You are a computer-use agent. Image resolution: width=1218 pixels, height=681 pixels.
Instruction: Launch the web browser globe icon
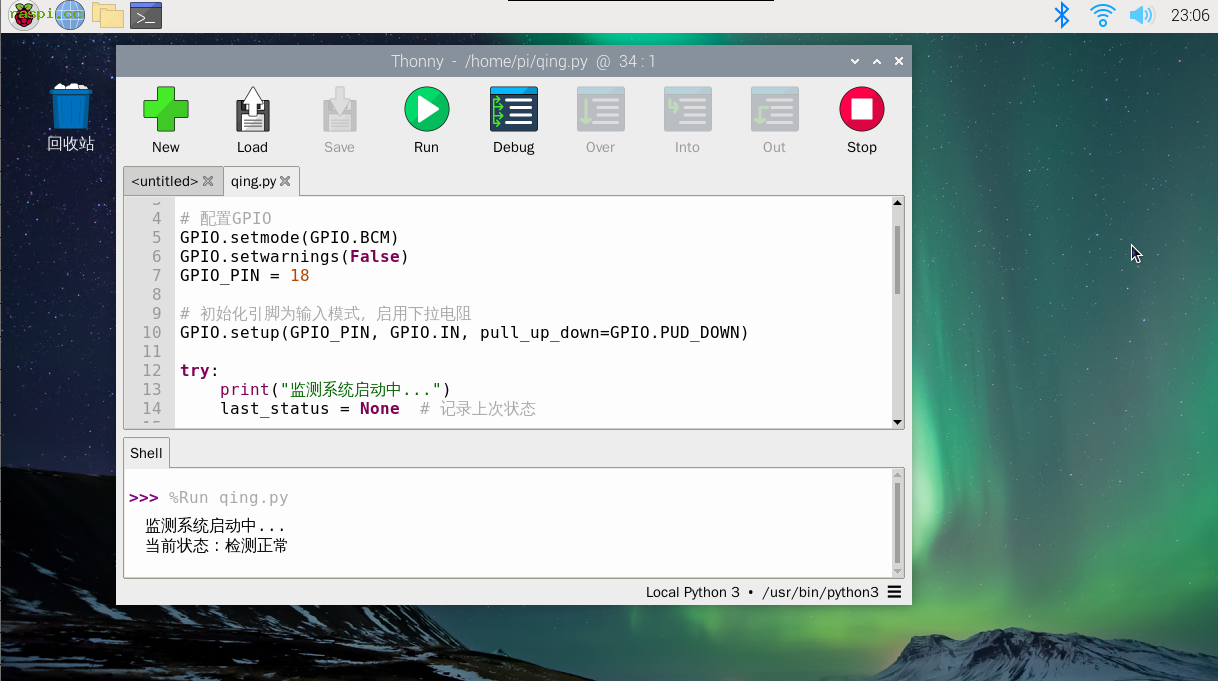click(69, 15)
